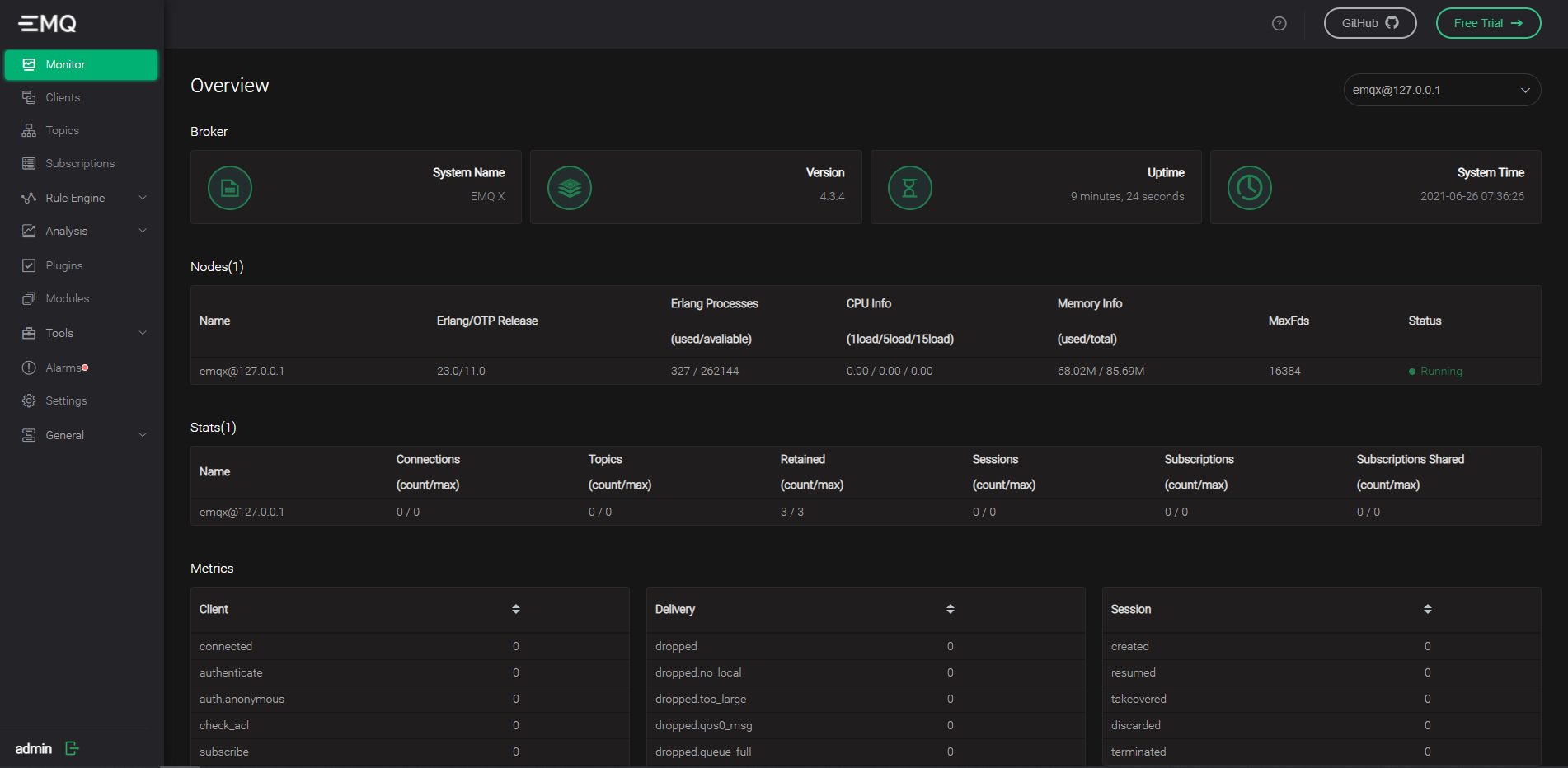Expand the Rule Engine submenu chevron
Viewport: 1568px width, 768px height.
143,198
